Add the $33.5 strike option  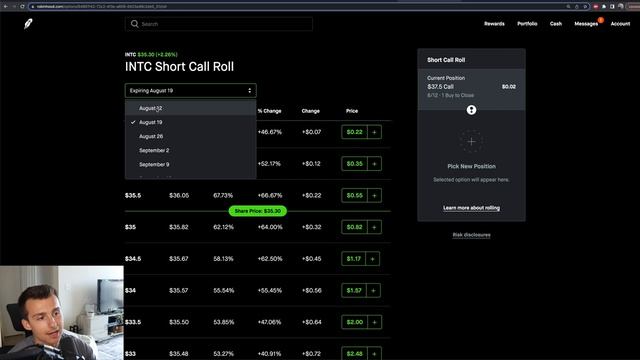374,322
